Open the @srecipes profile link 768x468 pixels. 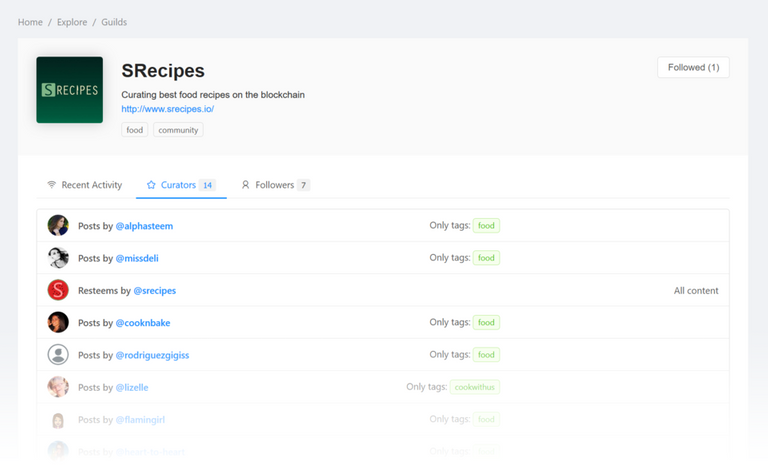pos(154,291)
